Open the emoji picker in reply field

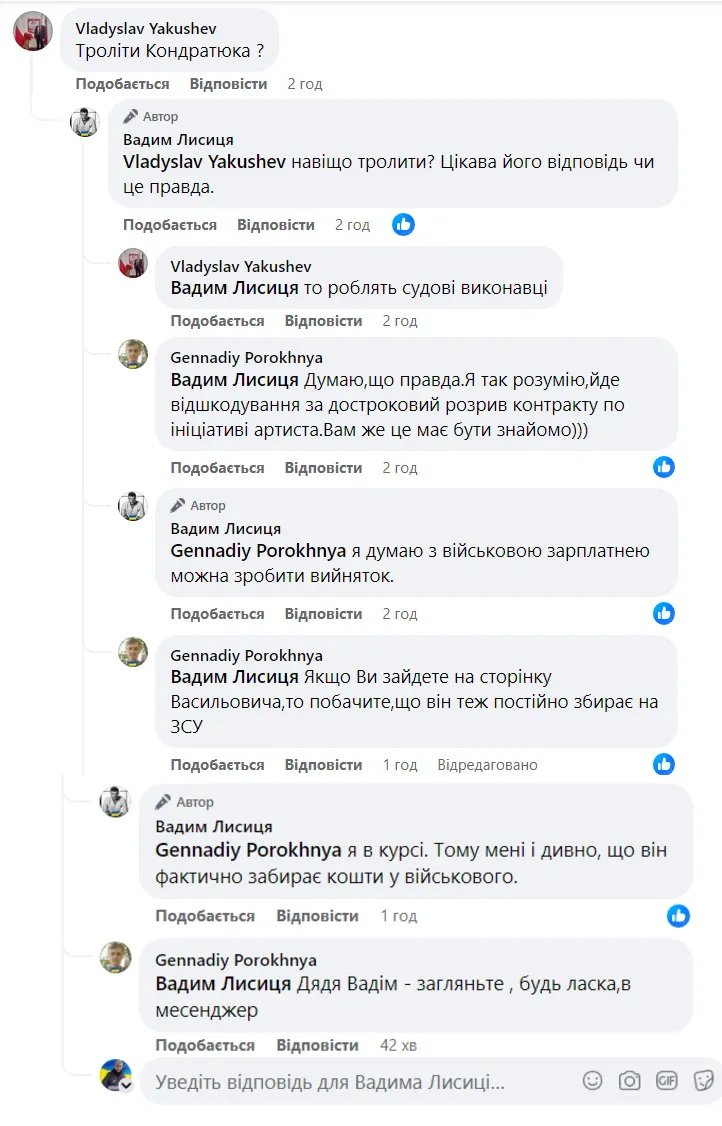[593, 1080]
